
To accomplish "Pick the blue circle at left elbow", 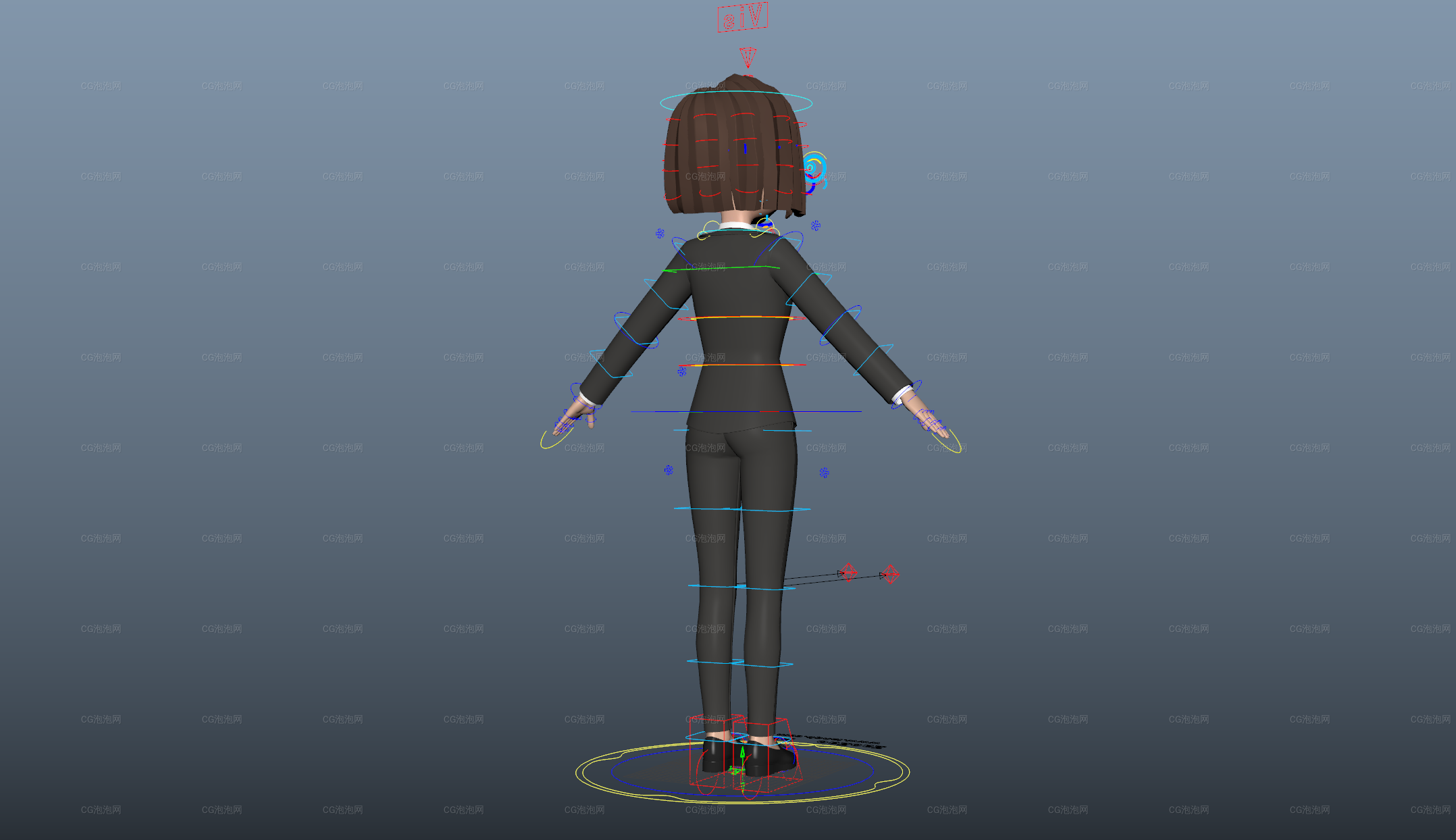I will tap(635, 330).
